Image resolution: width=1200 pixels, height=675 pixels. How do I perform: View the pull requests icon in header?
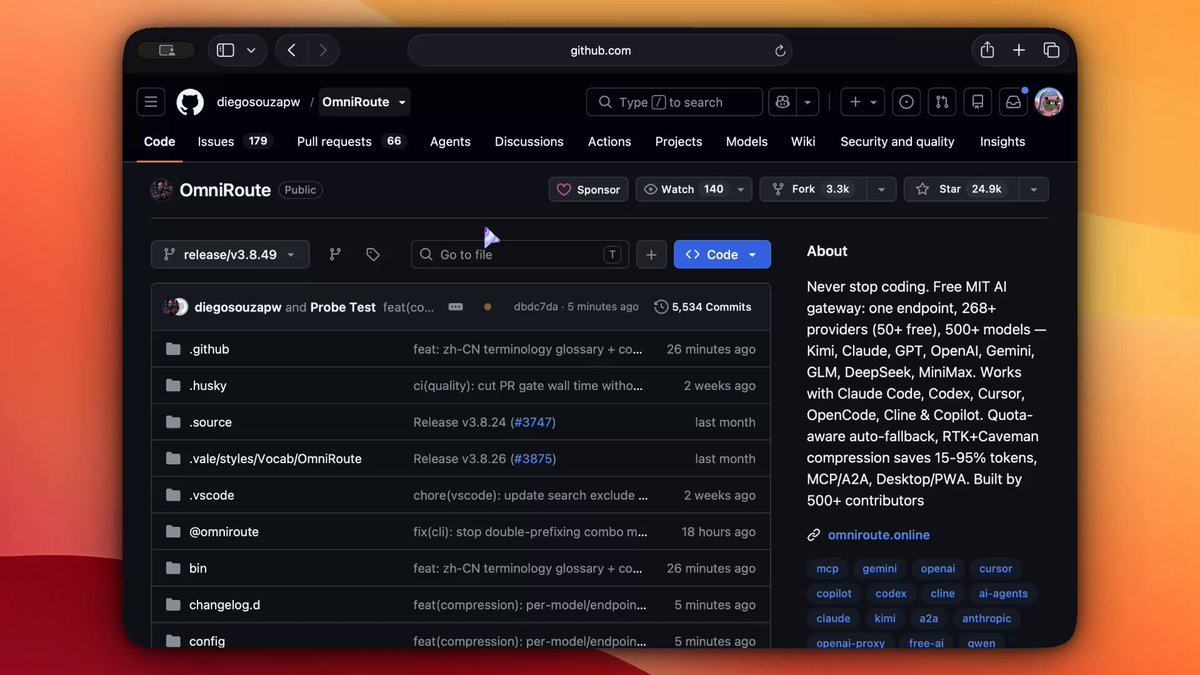pos(941,102)
